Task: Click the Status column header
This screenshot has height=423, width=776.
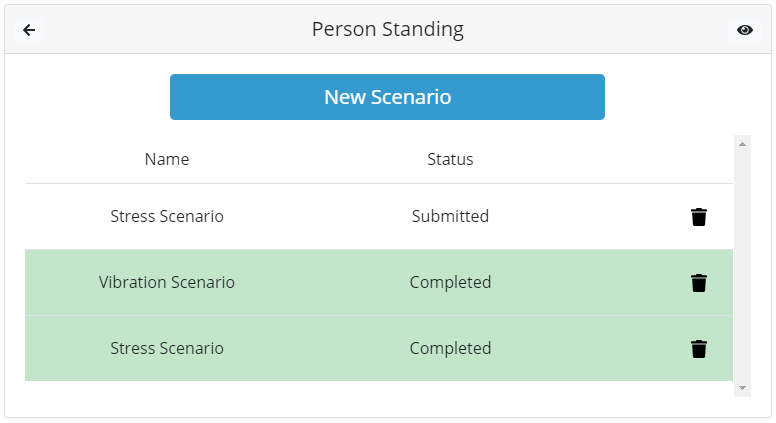Action: pos(450,159)
